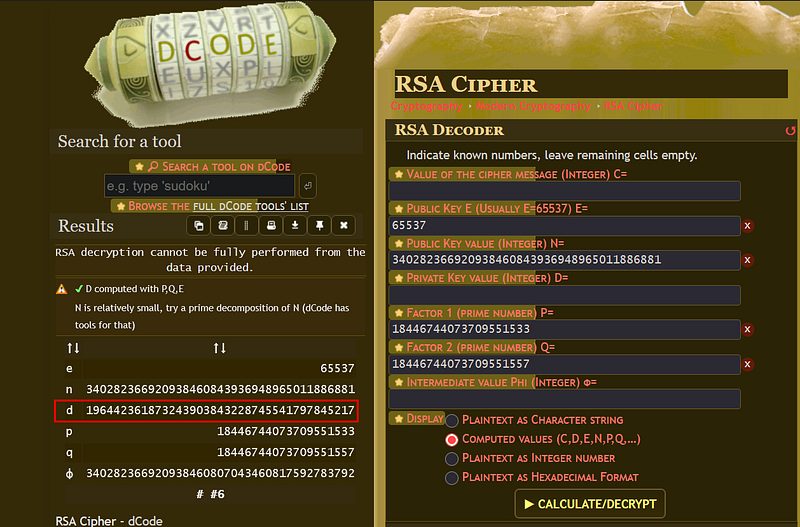The width and height of the screenshot is (800, 527).
Task: Sort results by the second column arrows
Action: click(219, 348)
